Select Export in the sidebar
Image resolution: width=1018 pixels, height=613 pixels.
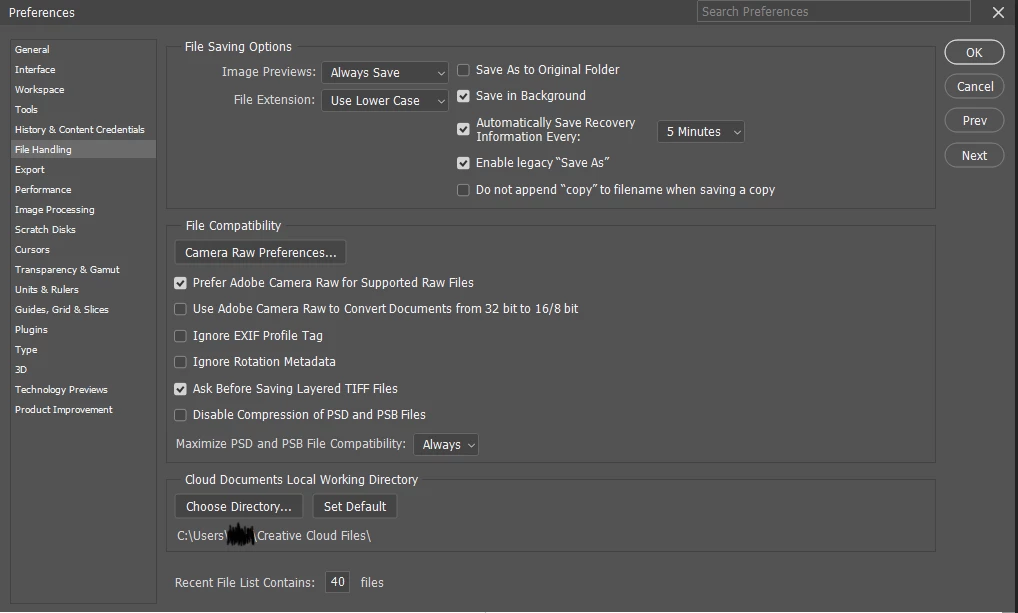pos(83,169)
